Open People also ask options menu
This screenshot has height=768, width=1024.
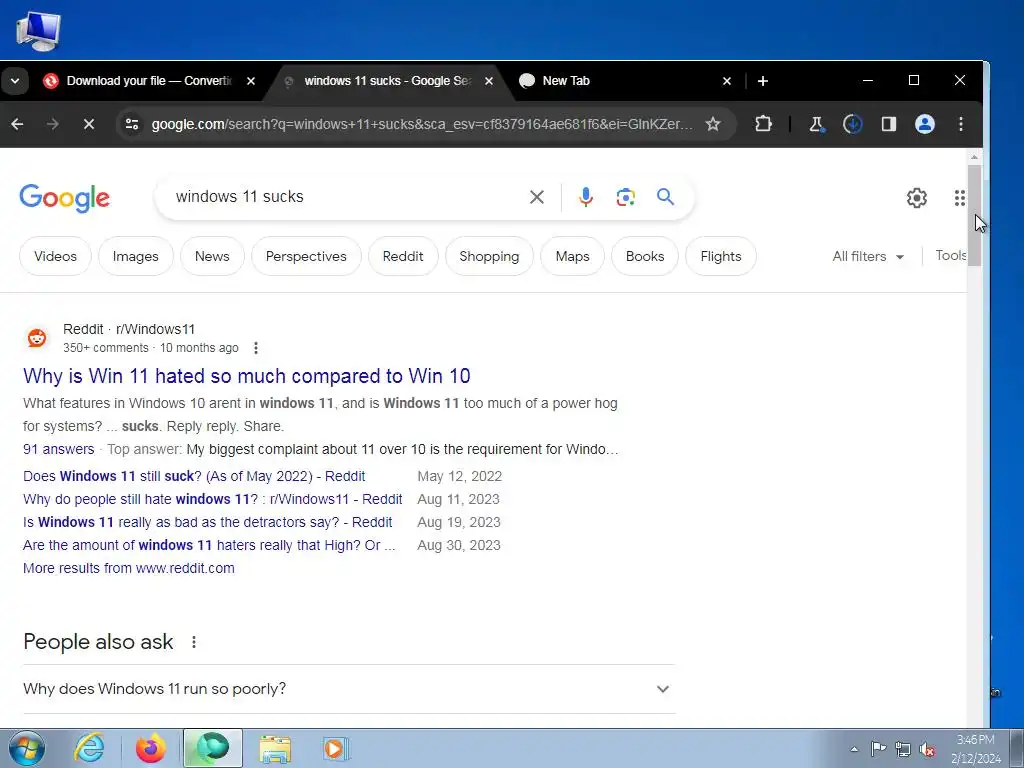[x=194, y=642]
